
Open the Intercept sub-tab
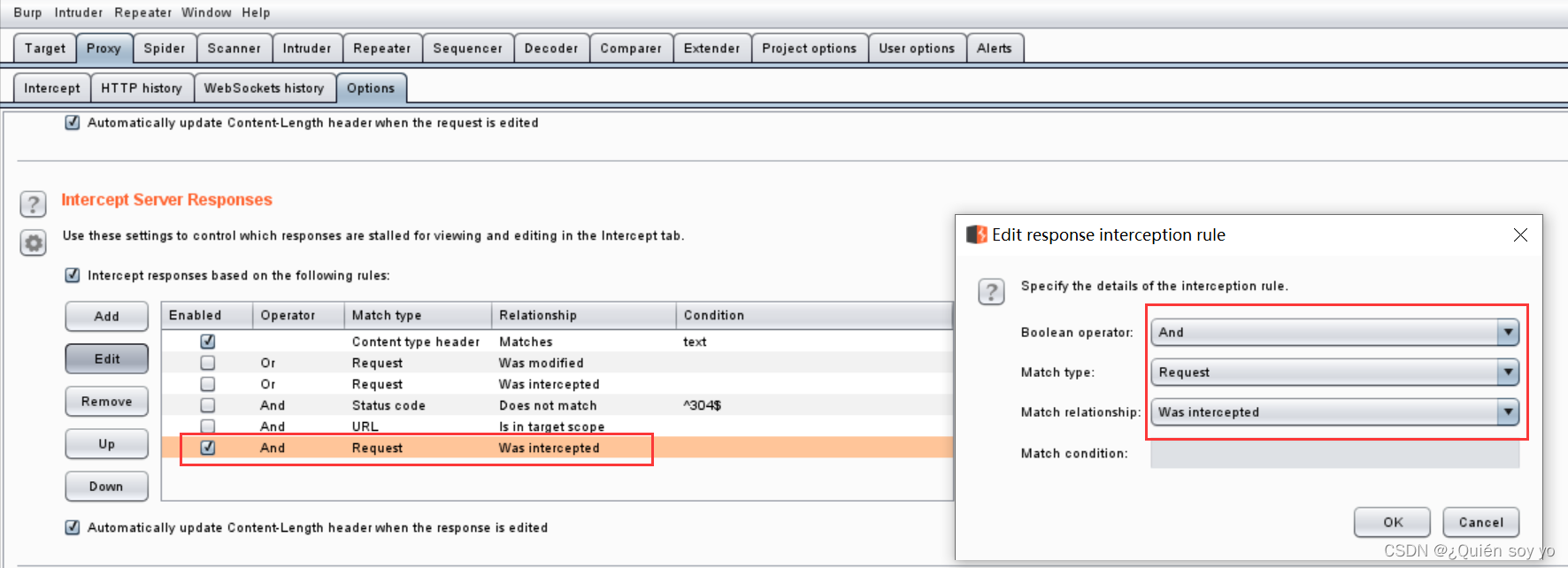[52, 88]
